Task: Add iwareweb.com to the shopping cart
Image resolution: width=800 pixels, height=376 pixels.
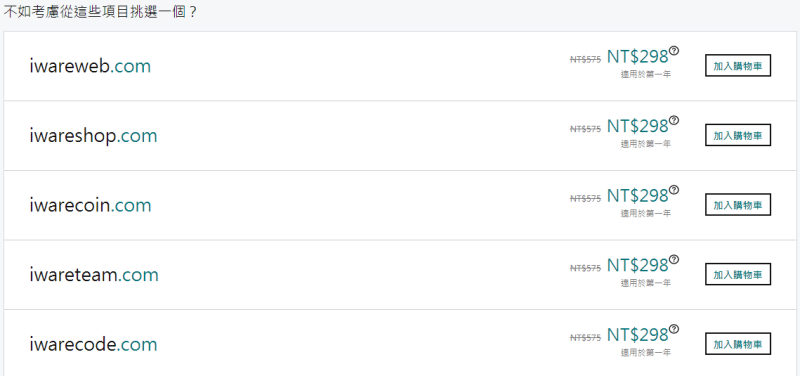Action: click(x=738, y=66)
